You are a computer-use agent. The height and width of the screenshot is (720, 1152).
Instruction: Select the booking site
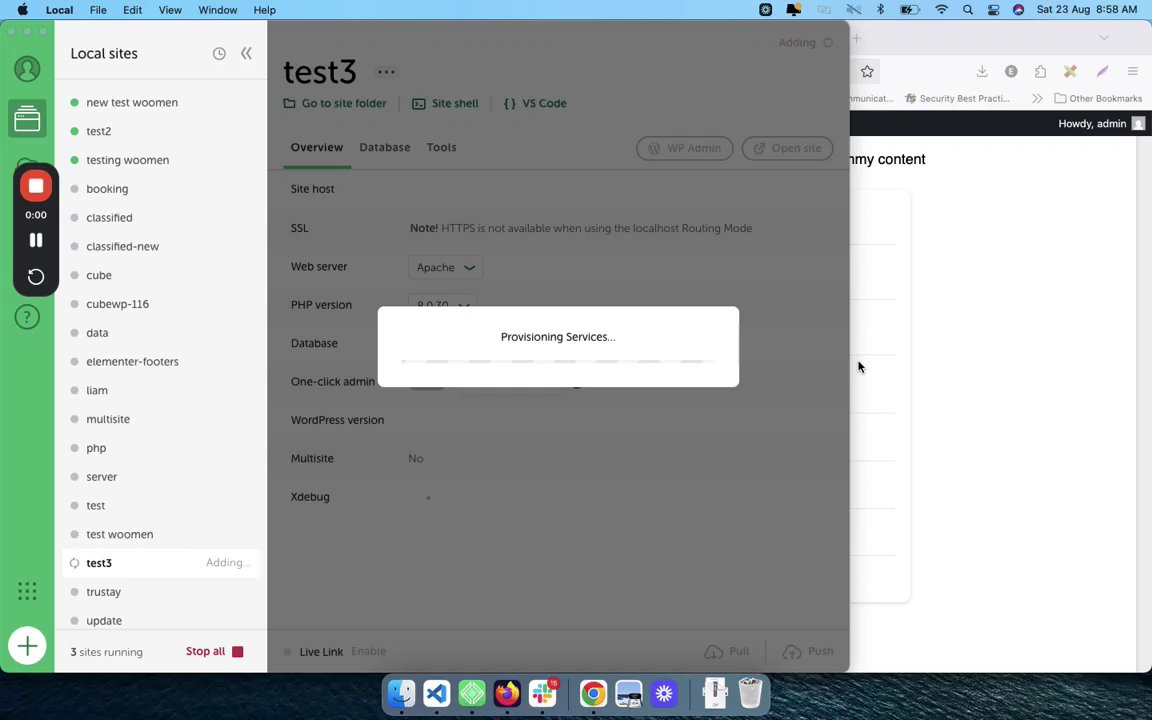161,189
